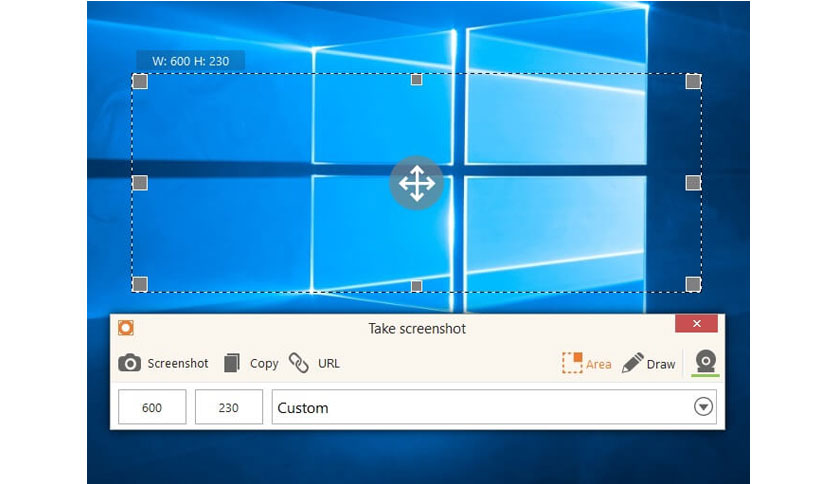Open the Custom size preset dropdown
Viewport: 836px width, 484px height.
[x=494, y=407]
